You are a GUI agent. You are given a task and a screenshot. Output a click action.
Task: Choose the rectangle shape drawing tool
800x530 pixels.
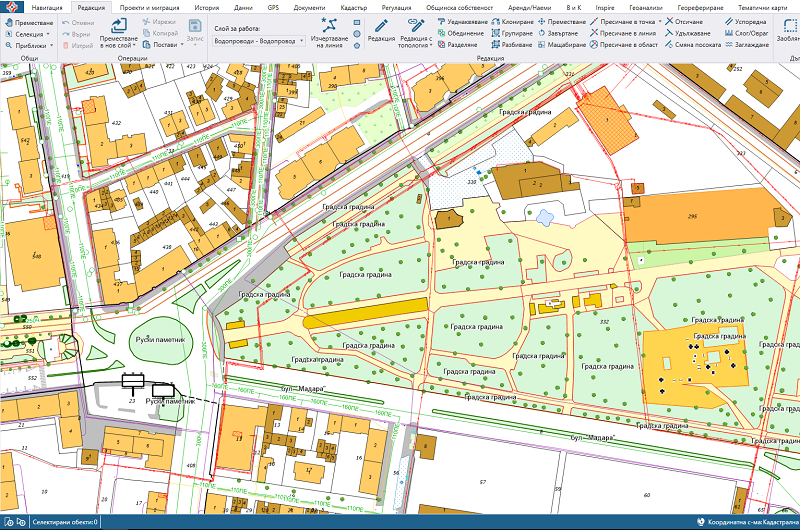[x=357, y=21]
